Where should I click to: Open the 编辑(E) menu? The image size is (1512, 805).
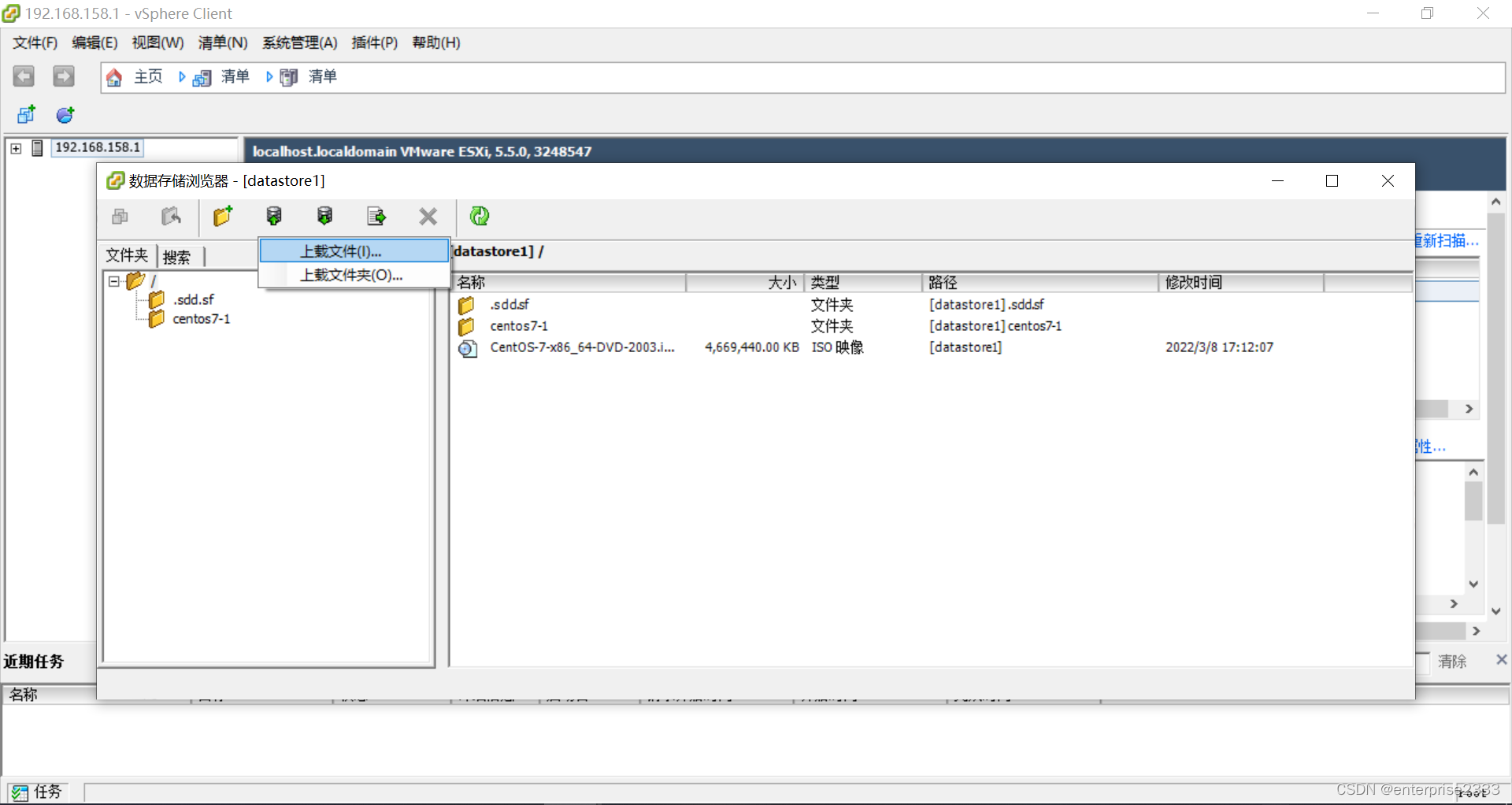click(x=94, y=43)
